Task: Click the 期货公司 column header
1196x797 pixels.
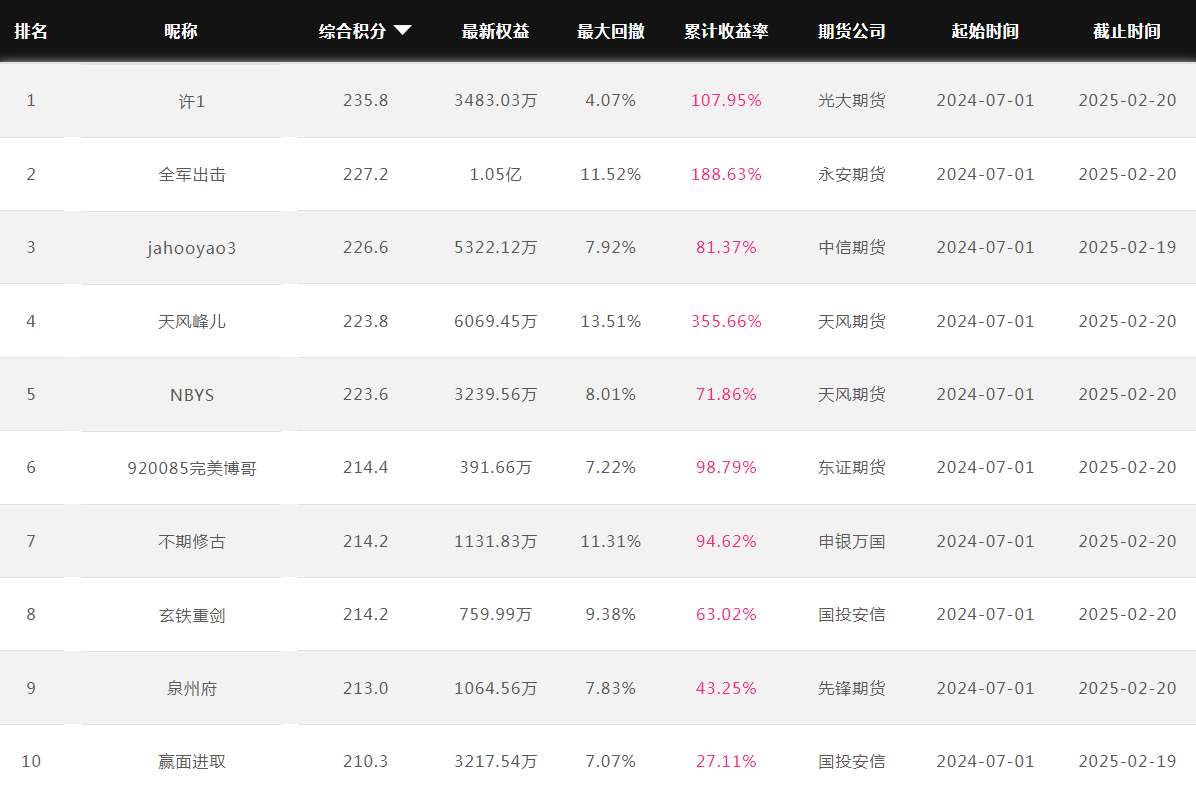Action: coord(852,31)
